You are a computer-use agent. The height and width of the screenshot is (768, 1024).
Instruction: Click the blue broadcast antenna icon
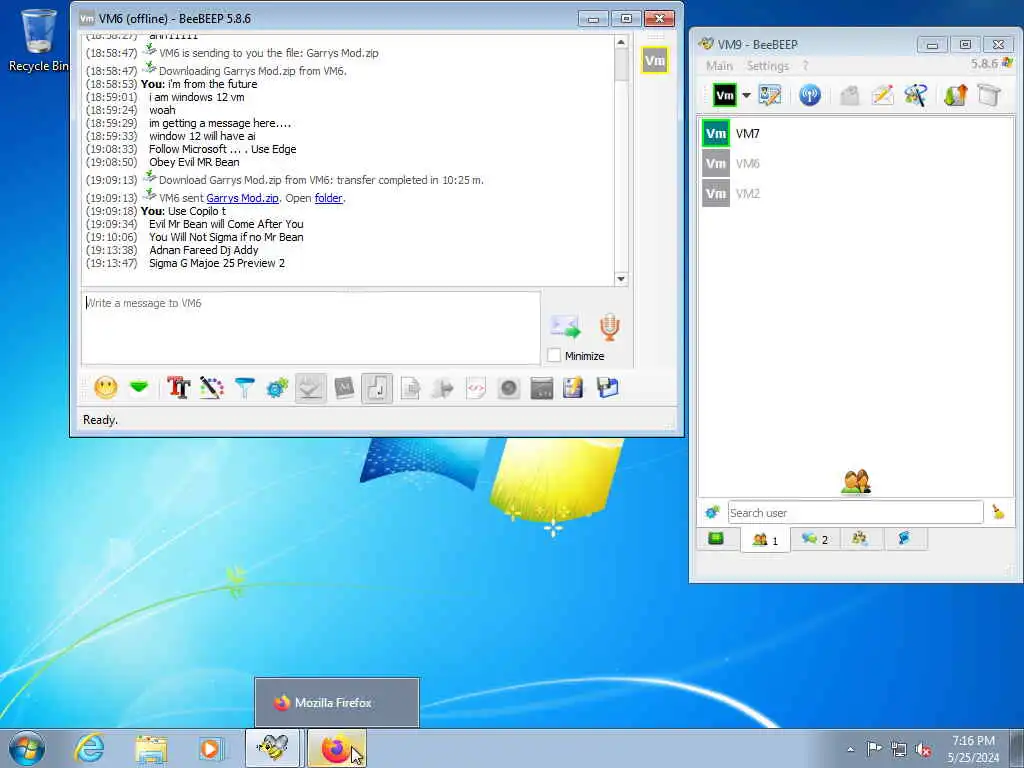point(810,95)
